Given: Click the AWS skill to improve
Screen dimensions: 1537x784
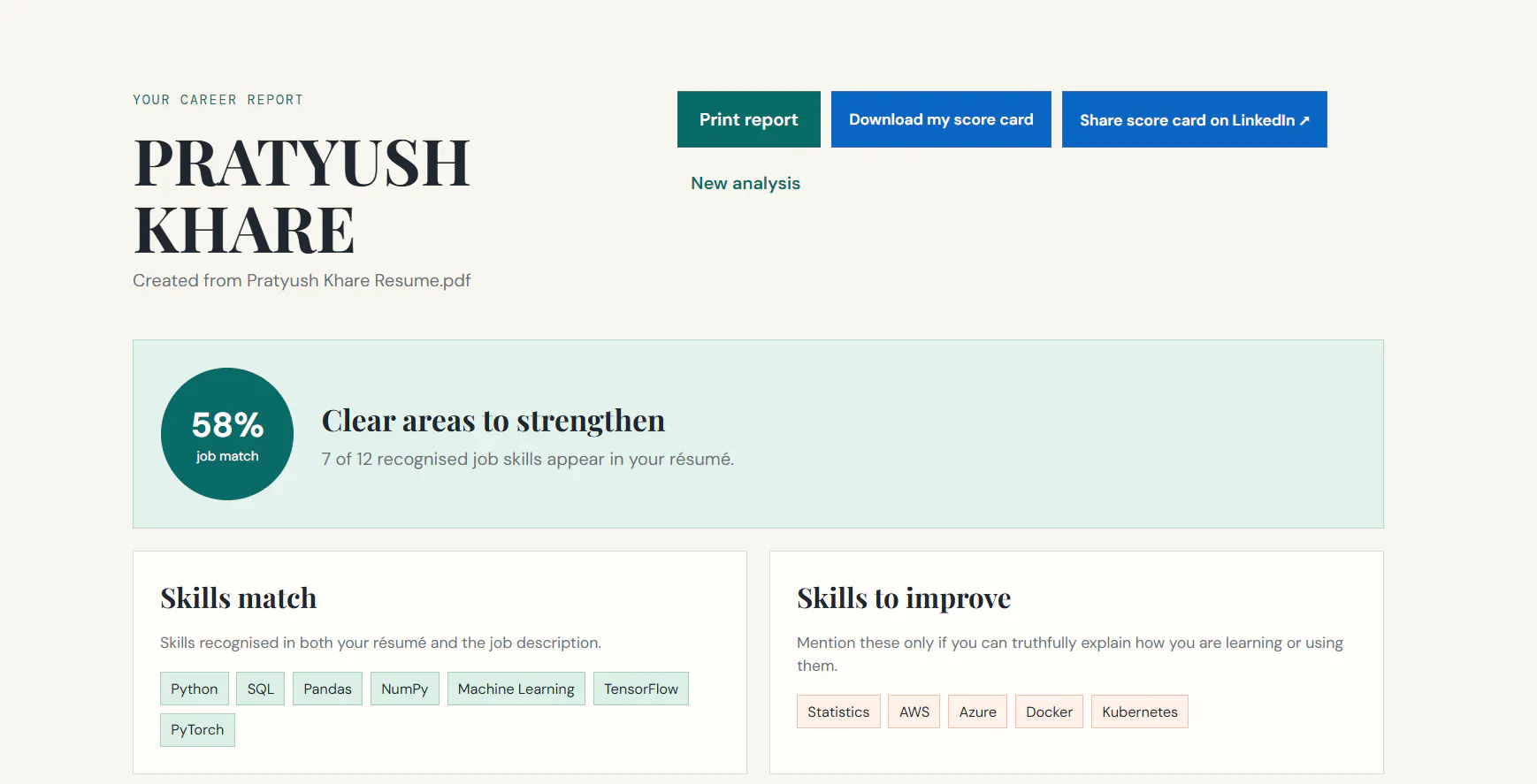Looking at the screenshot, I should [914, 712].
